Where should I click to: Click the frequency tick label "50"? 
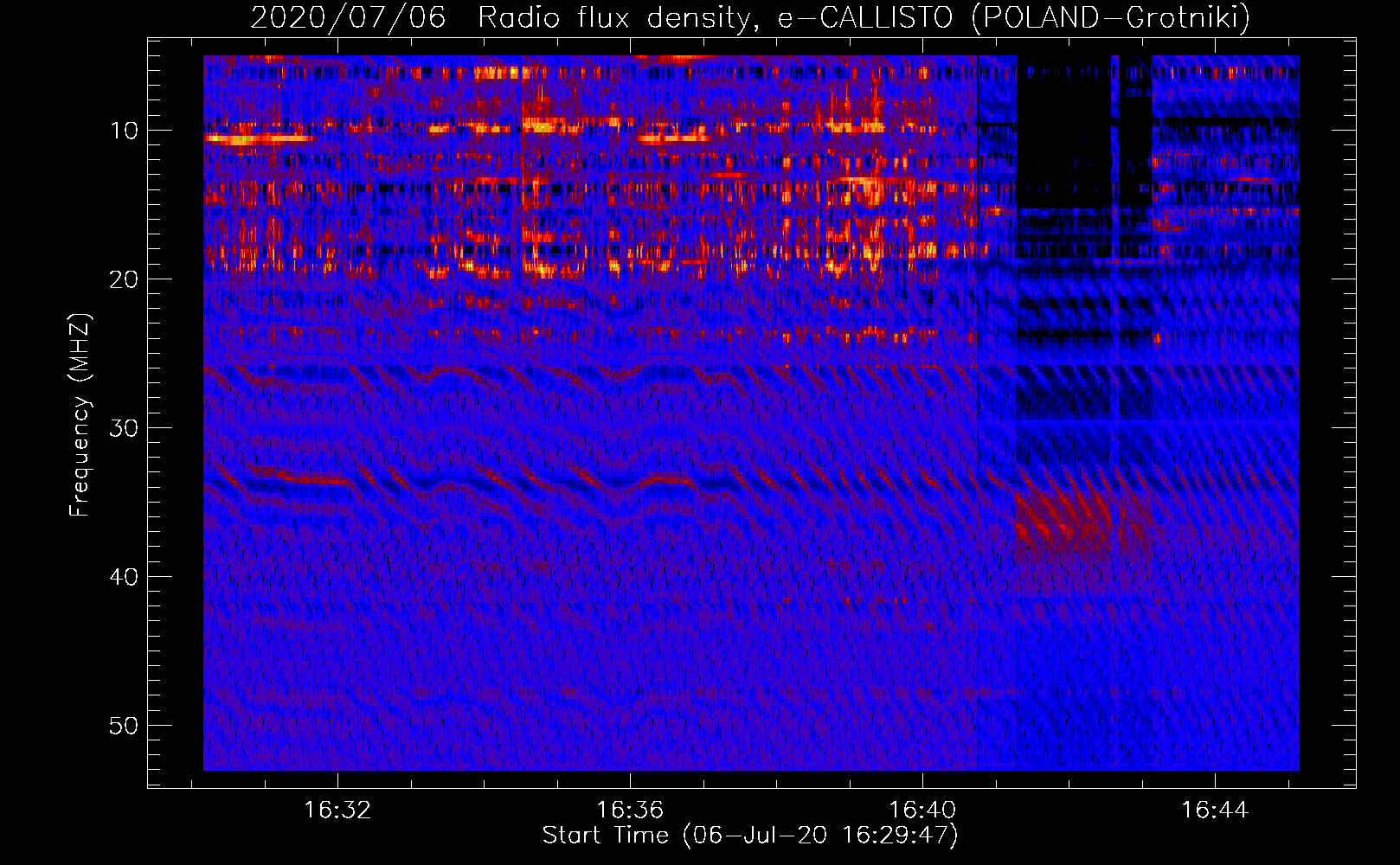tap(125, 726)
